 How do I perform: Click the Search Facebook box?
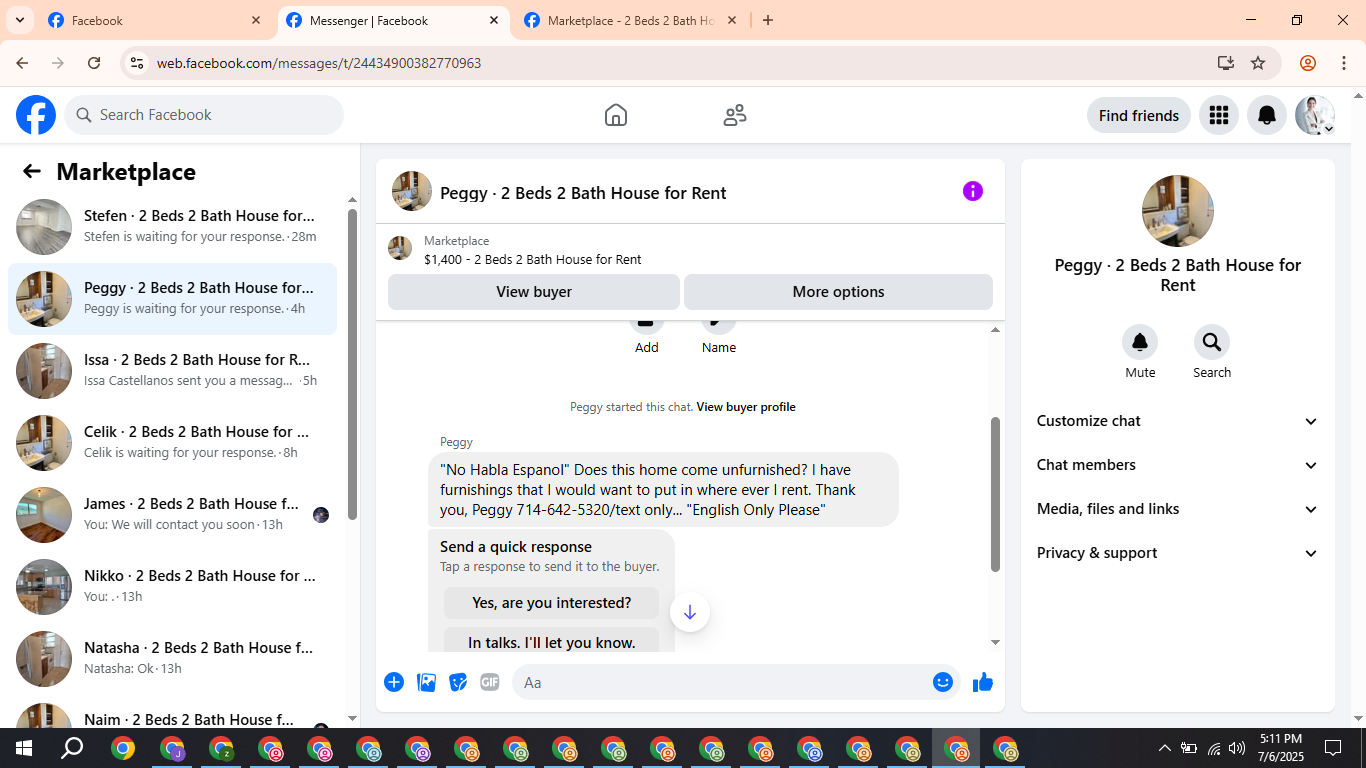tap(204, 115)
